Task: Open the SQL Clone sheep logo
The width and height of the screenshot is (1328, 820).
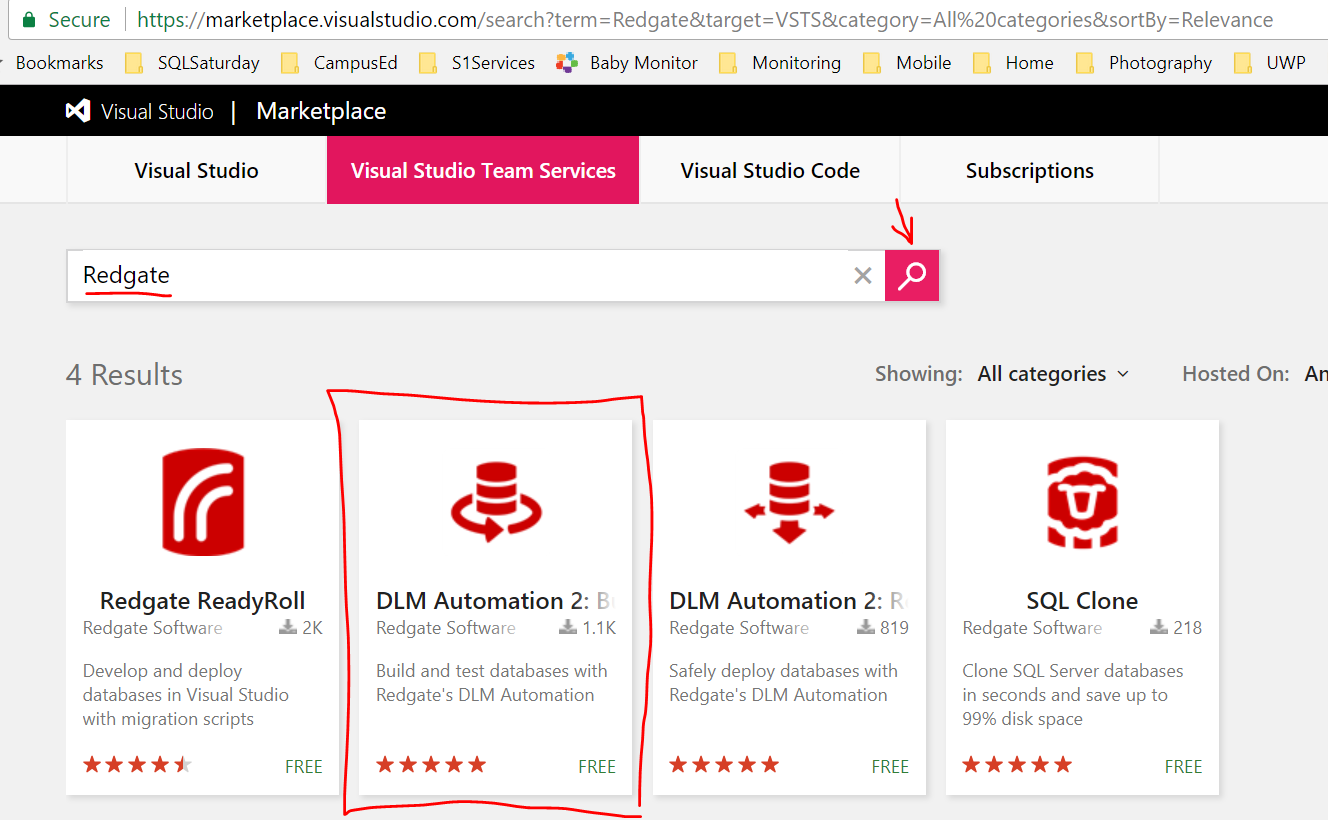Action: 1082,502
